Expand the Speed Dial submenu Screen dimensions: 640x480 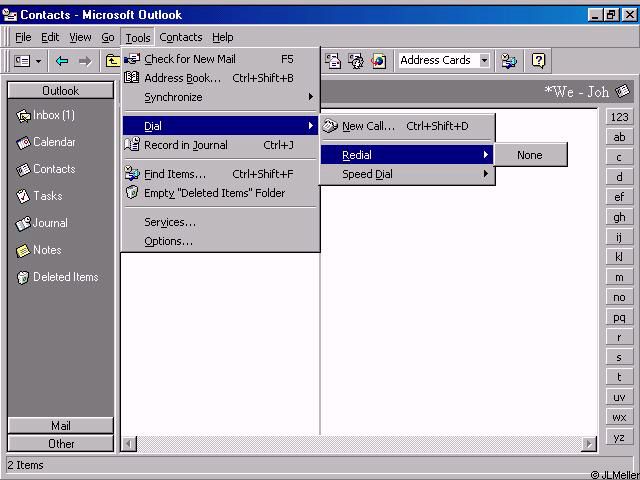pos(407,174)
